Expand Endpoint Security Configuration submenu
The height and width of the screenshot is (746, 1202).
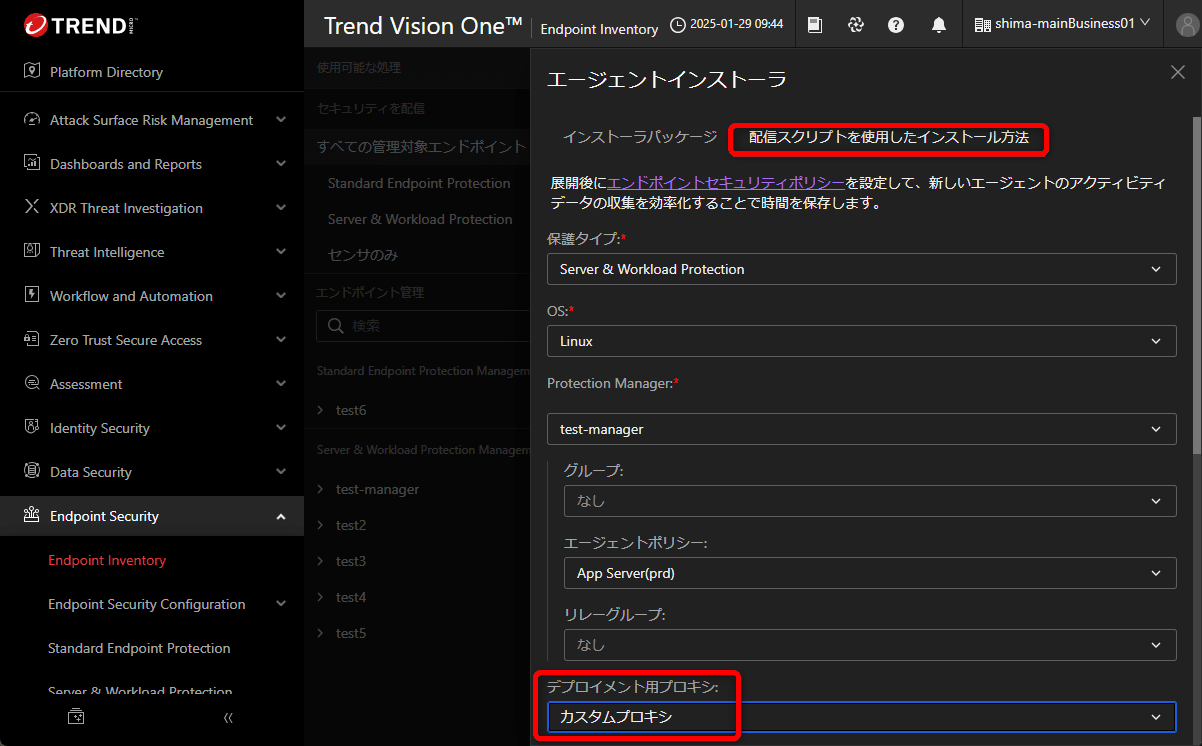tap(281, 604)
